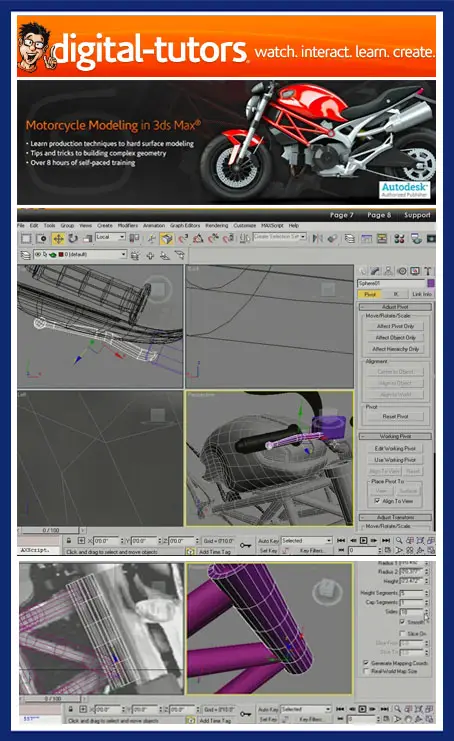Switch to Display command panel tab

click(415, 271)
